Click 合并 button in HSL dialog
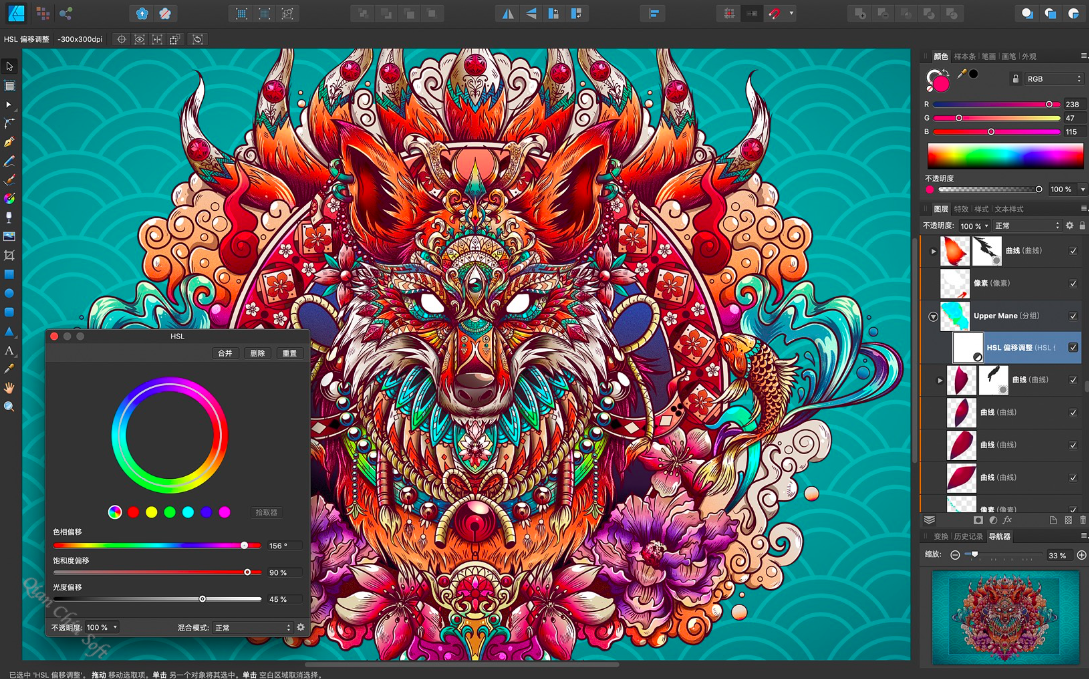The image size is (1089, 679). (225, 353)
